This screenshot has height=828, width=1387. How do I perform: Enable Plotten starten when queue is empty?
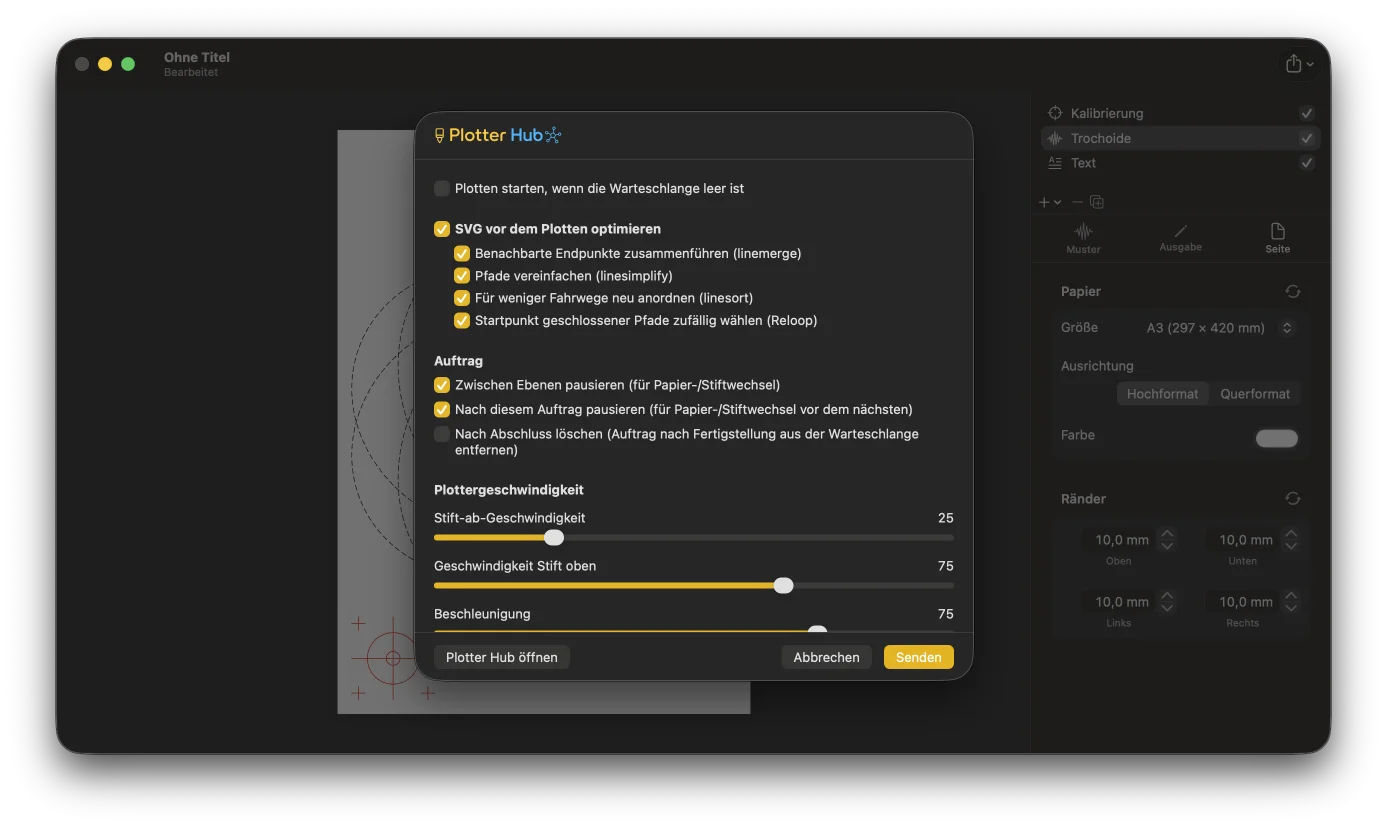pos(442,188)
